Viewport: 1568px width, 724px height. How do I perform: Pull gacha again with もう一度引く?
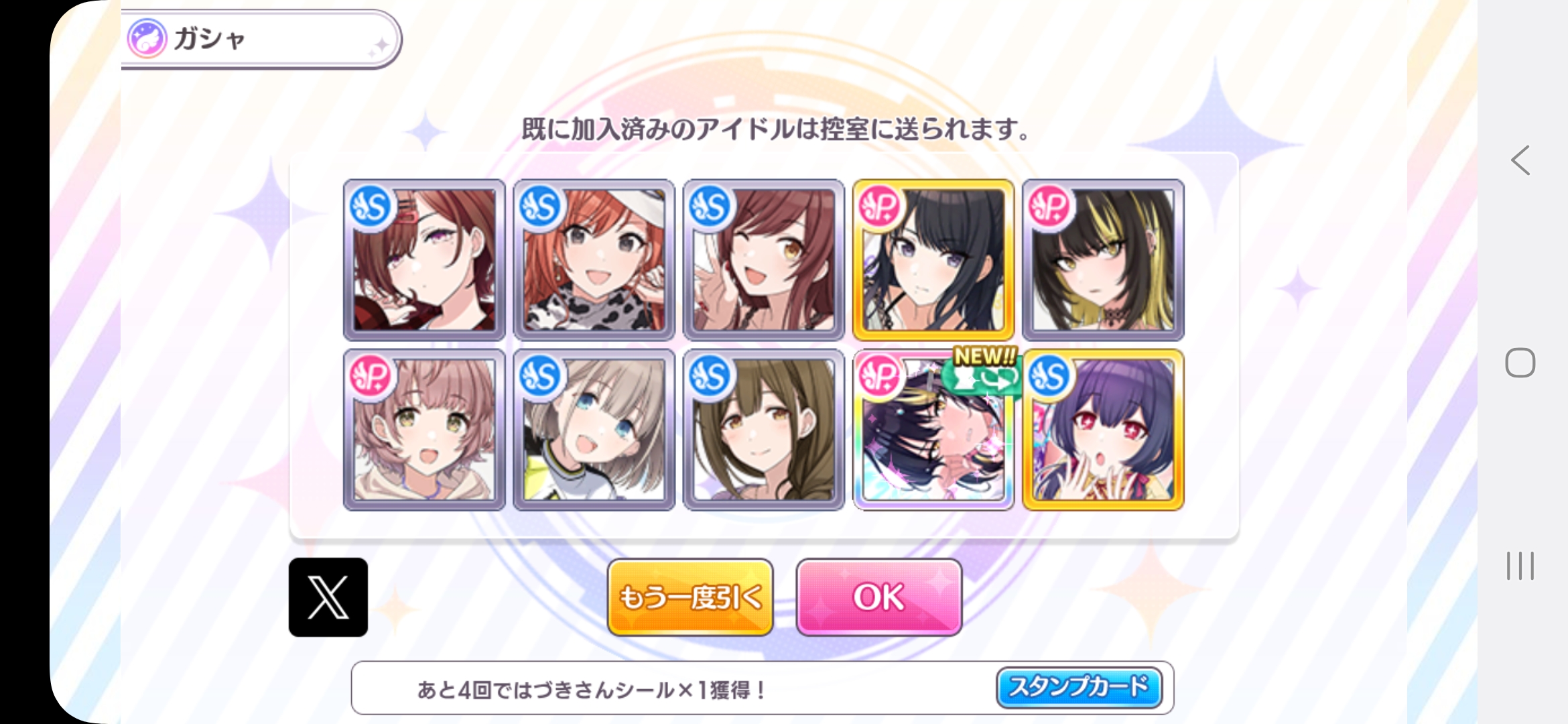(x=690, y=597)
